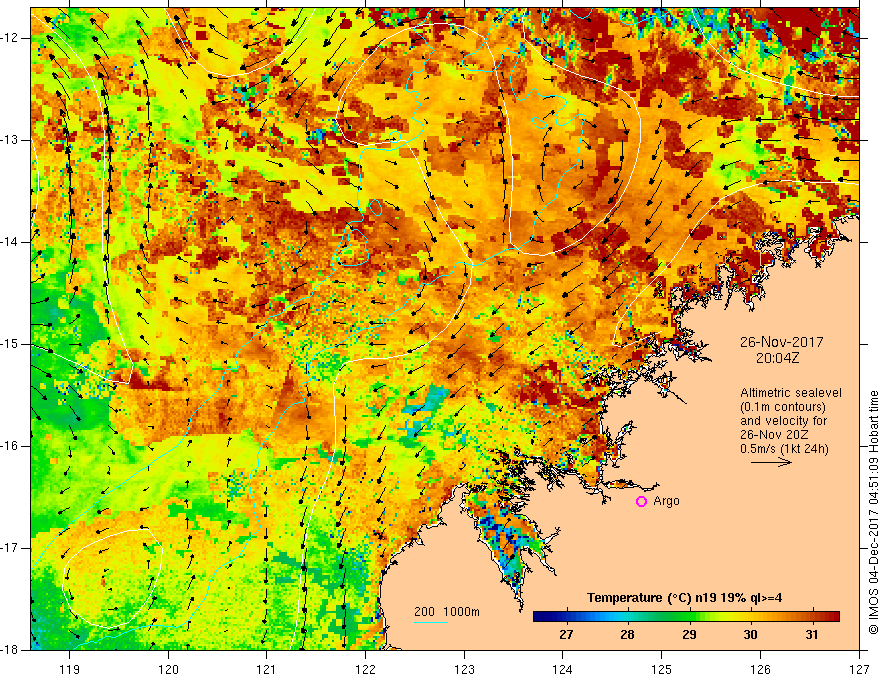The width and height of the screenshot is (880, 680).
Task: Click latitude label -12
Action: tap(11, 38)
